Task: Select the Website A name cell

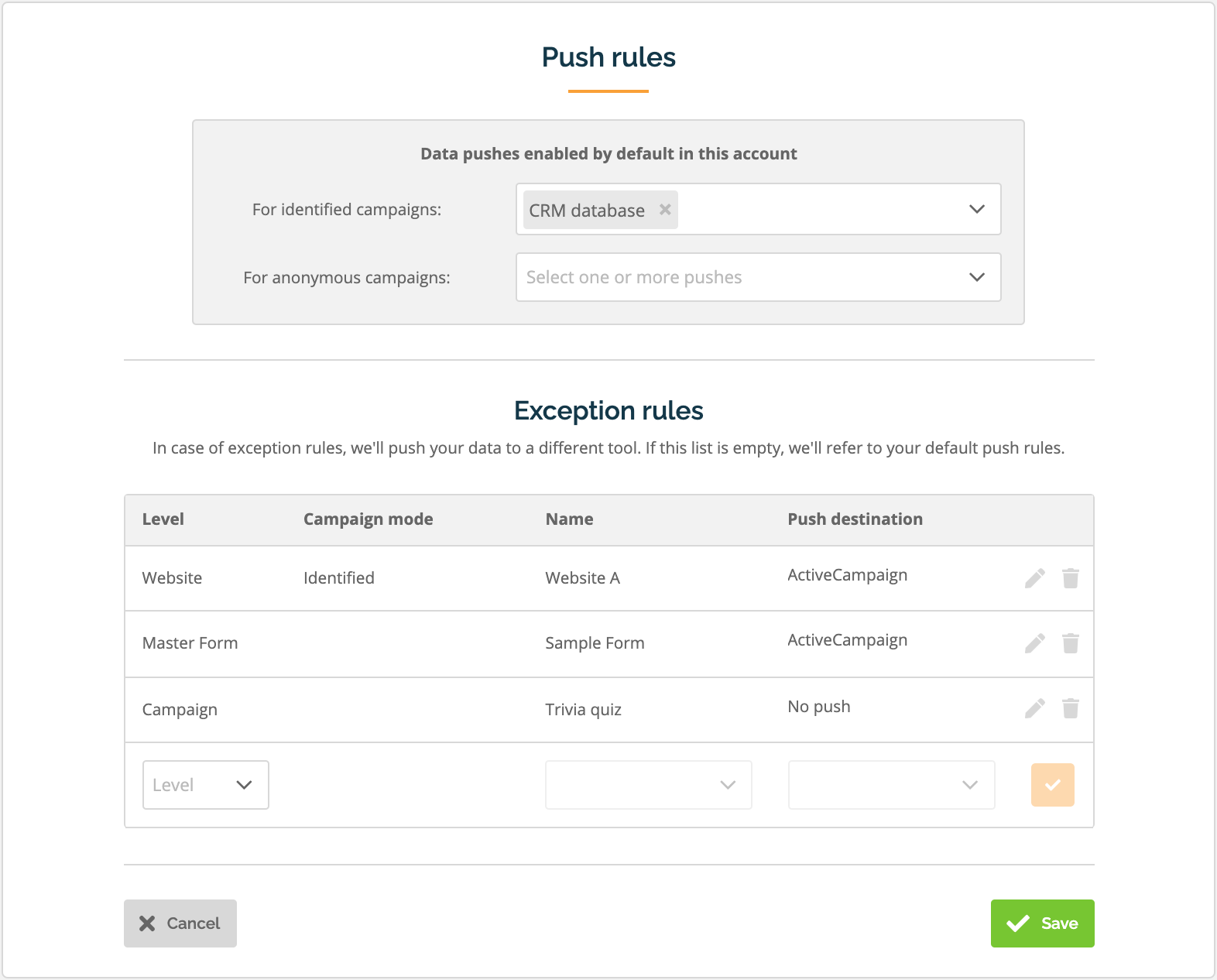Action: click(583, 578)
